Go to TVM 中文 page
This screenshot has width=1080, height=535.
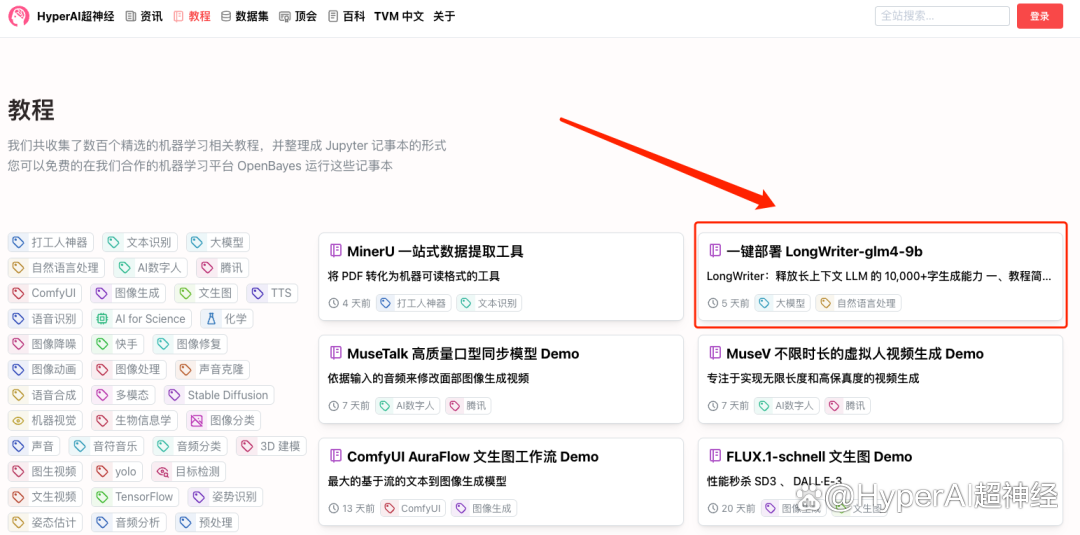point(399,16)
